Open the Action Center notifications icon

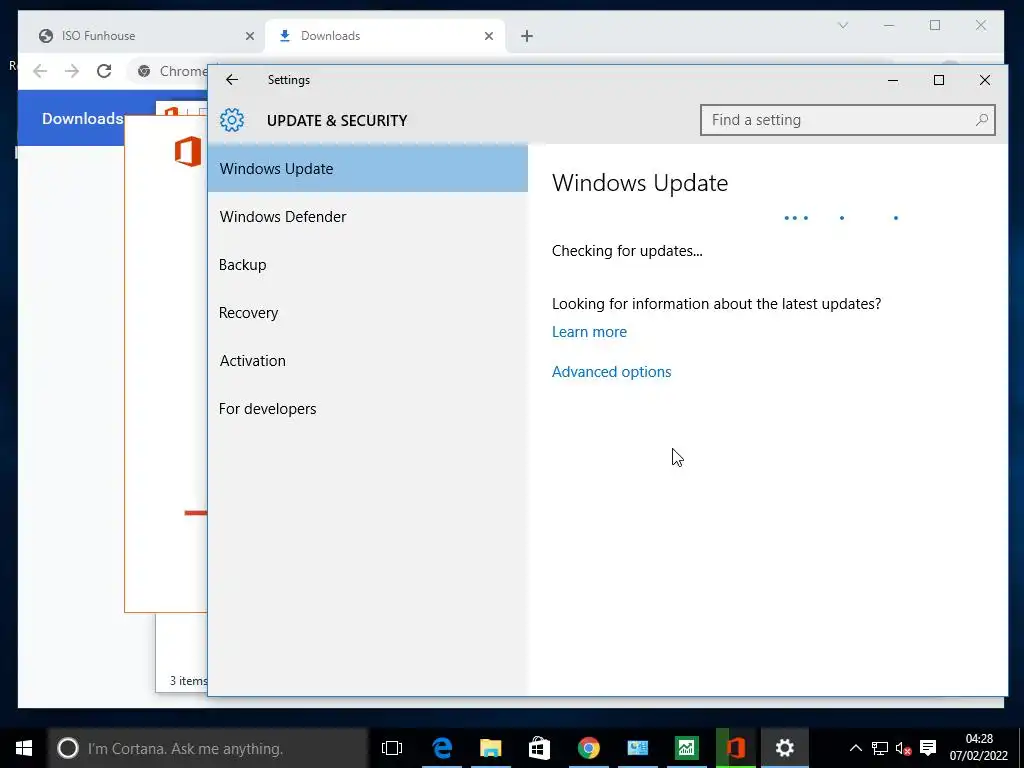point(928,748)
